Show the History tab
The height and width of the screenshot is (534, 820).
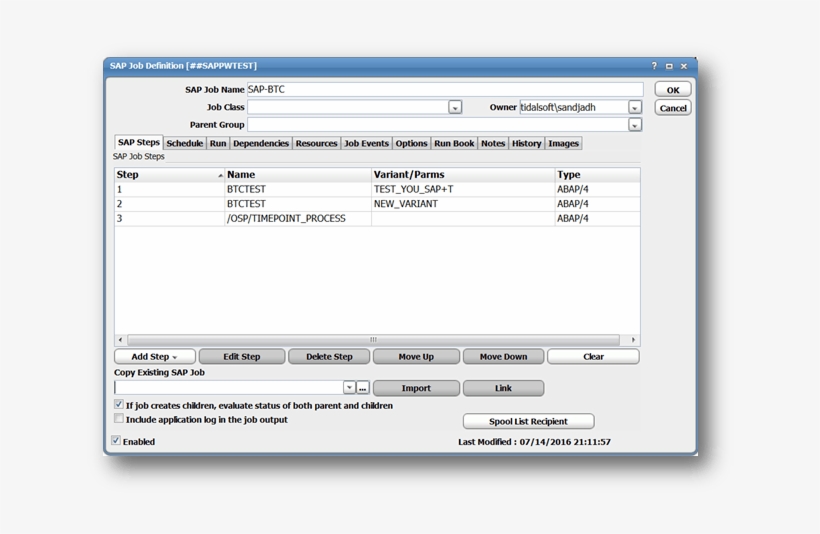pos(526,143)
